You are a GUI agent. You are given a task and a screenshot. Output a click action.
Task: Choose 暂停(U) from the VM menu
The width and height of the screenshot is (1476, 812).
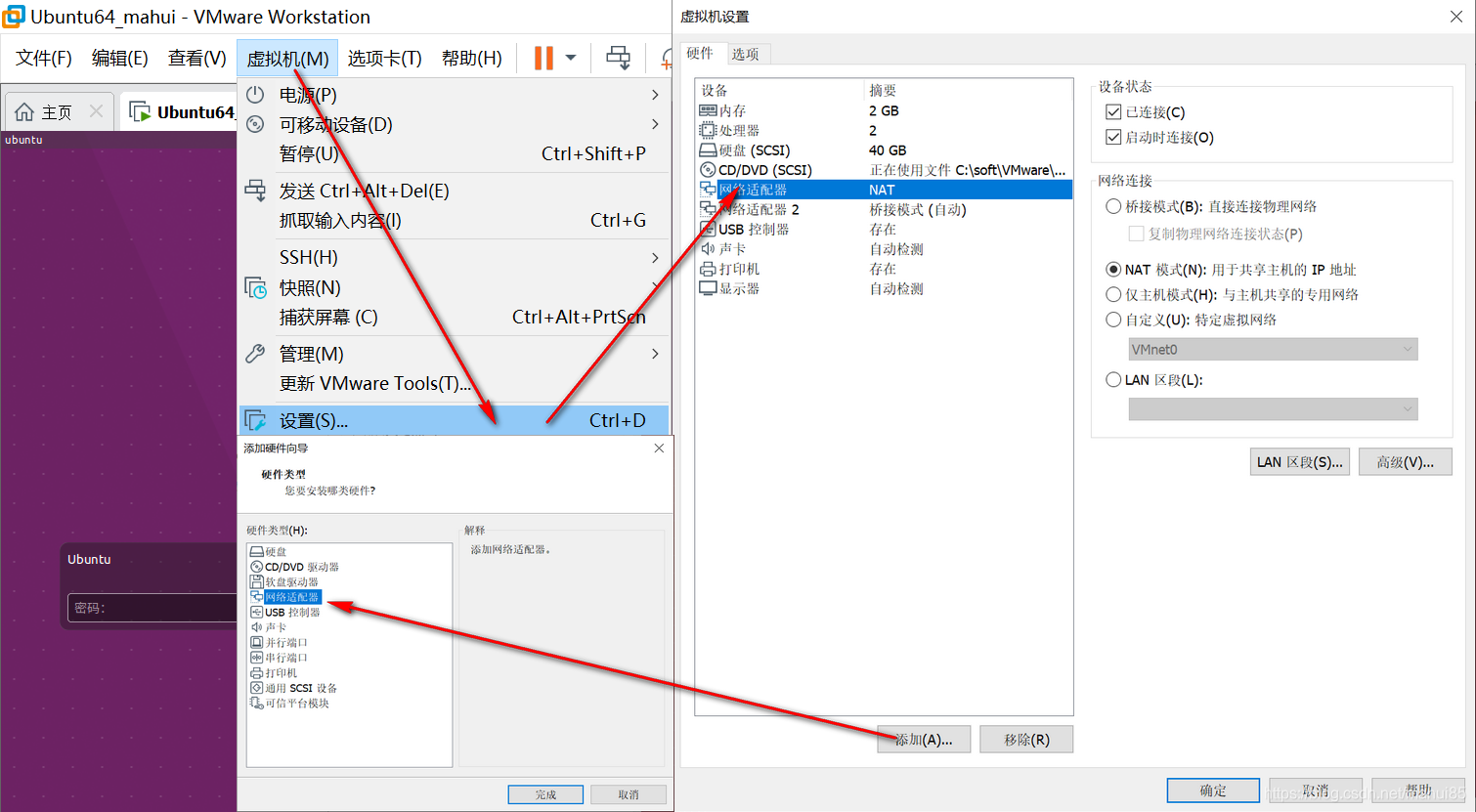[456, 153]
